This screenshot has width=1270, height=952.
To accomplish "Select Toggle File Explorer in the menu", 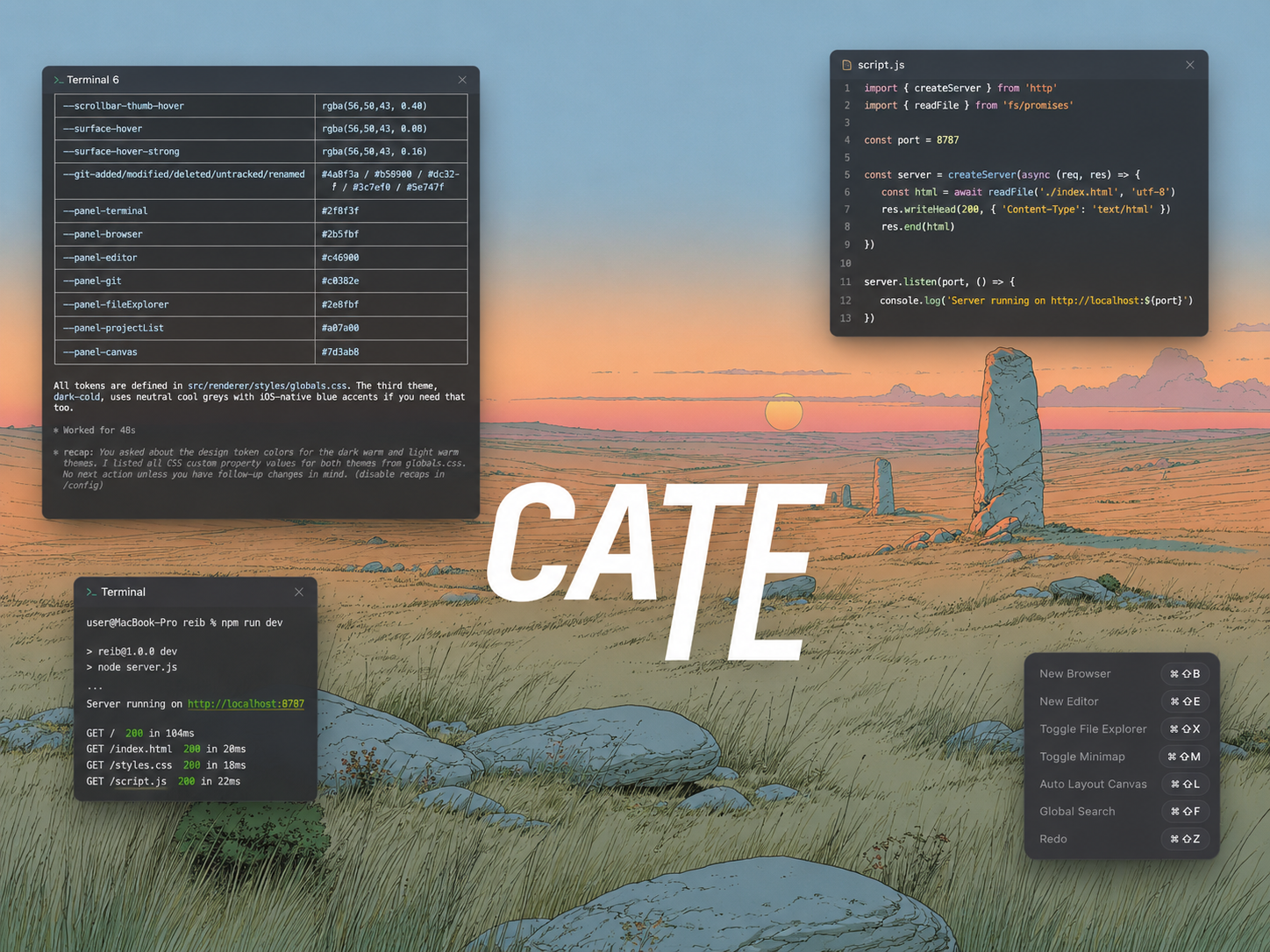I will coord(1122,729).
